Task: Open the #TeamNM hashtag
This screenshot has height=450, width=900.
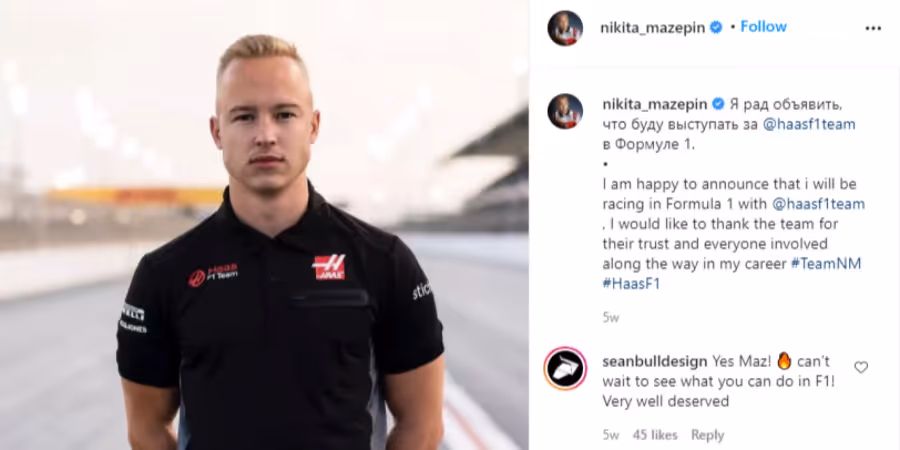Action: [x=826, y=264]
